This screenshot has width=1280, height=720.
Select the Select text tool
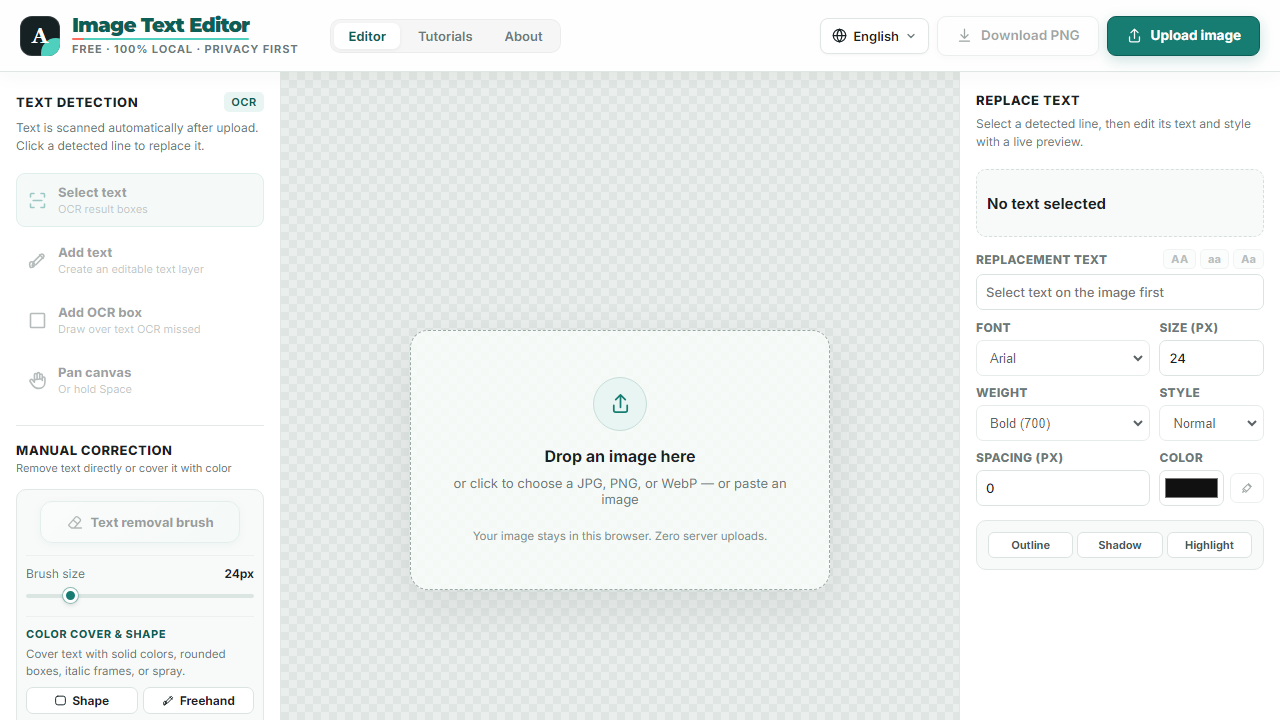140,200
